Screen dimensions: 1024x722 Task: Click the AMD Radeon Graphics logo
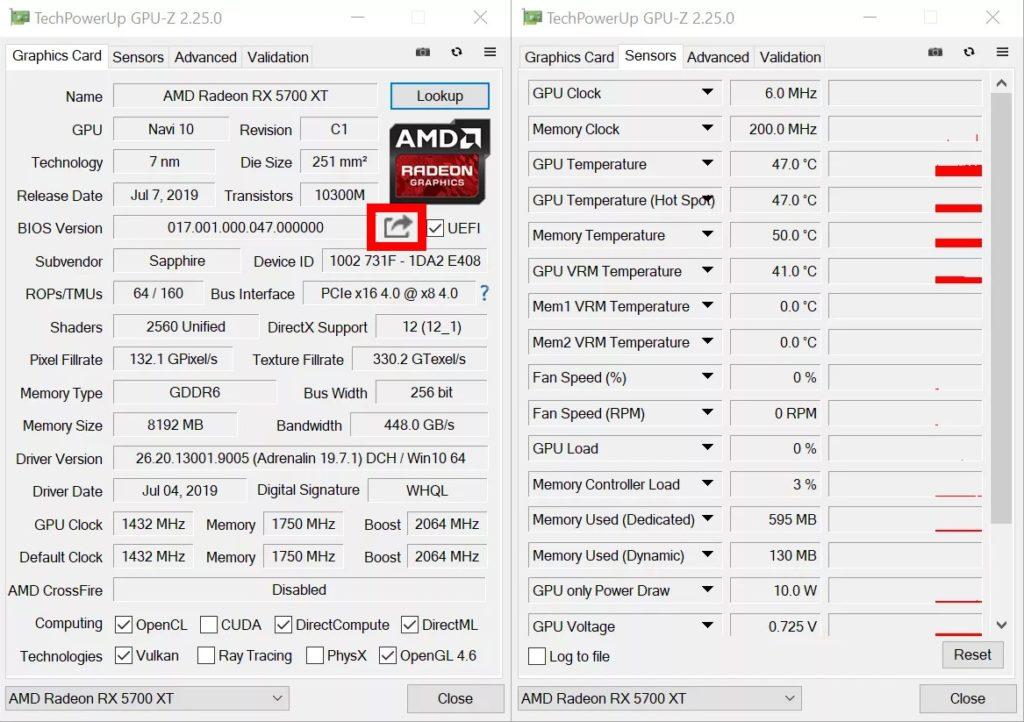(440, 161)
